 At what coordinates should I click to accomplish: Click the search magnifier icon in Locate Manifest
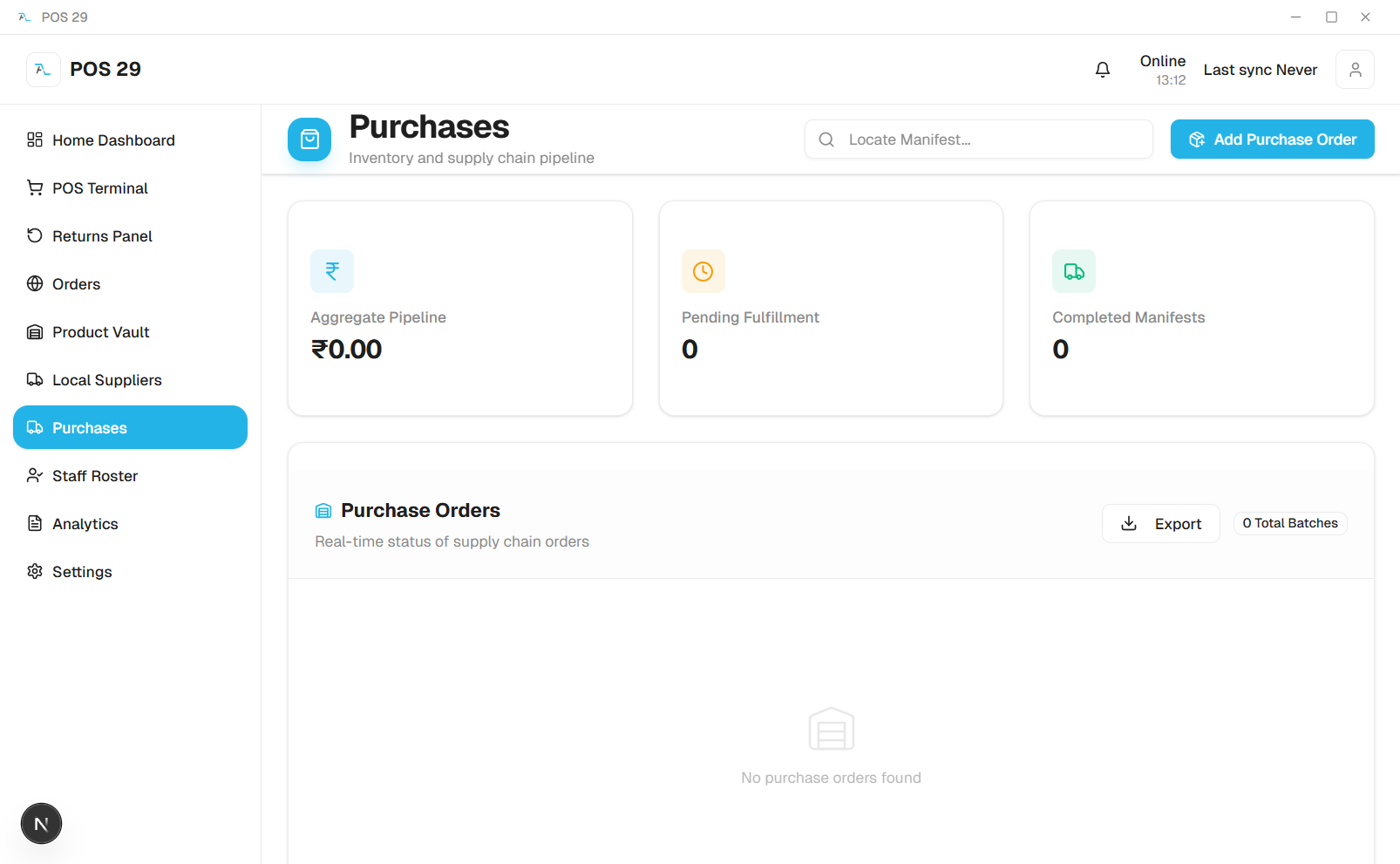(826, 139)
